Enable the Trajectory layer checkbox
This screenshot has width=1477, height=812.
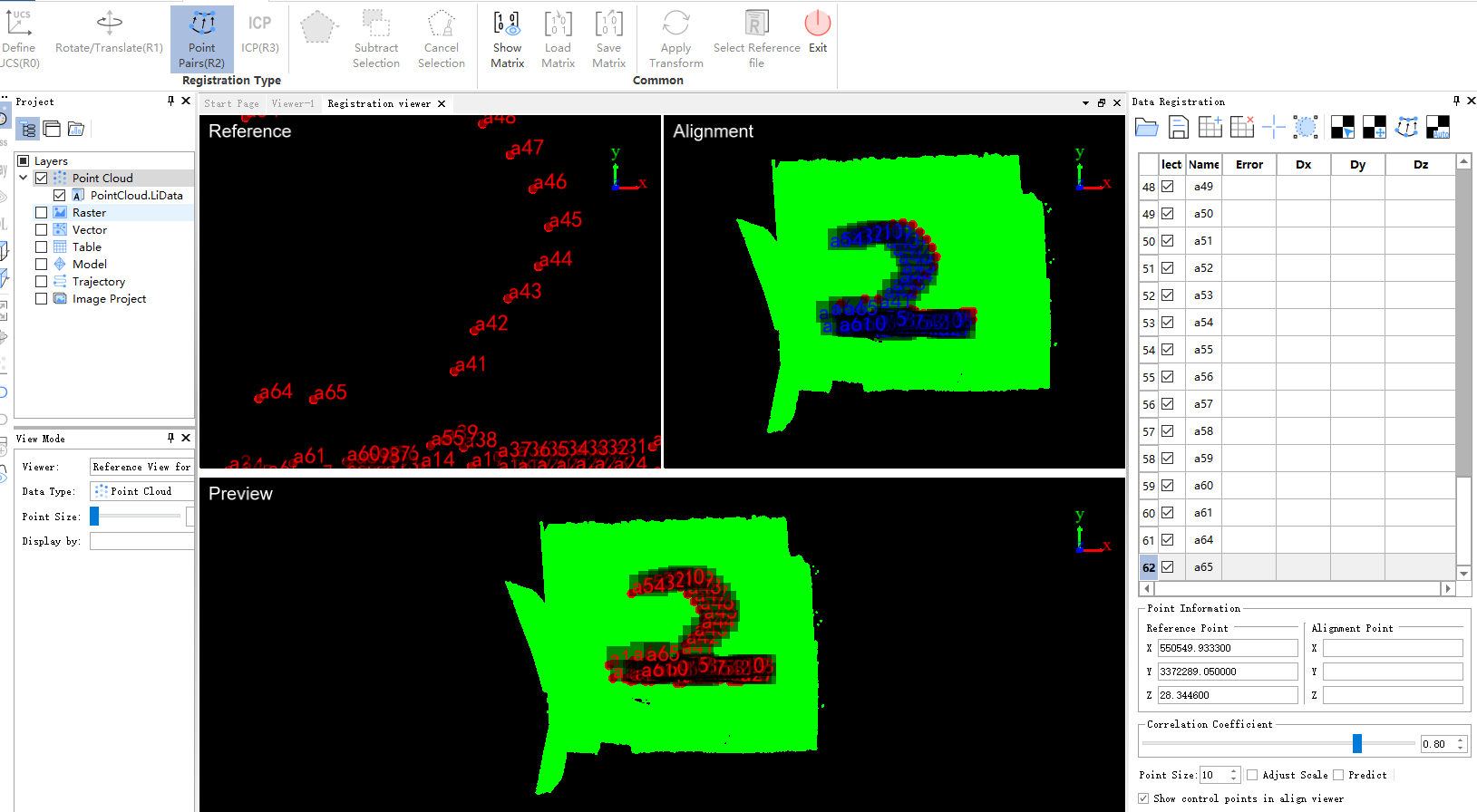[x=41, y=282]
